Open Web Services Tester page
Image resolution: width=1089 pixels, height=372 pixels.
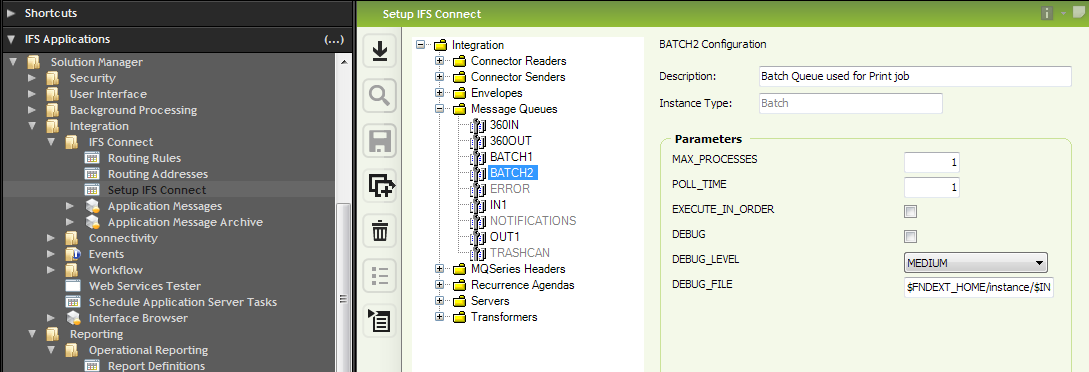(x=144, y=286)
